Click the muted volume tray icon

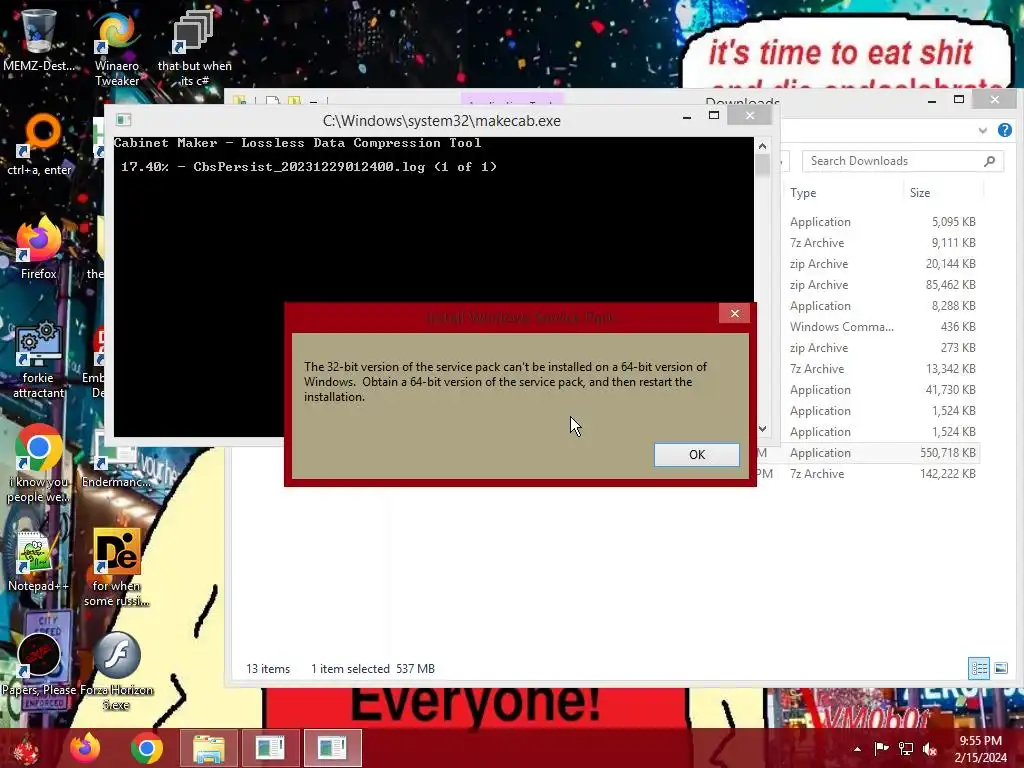click(930, 749)
